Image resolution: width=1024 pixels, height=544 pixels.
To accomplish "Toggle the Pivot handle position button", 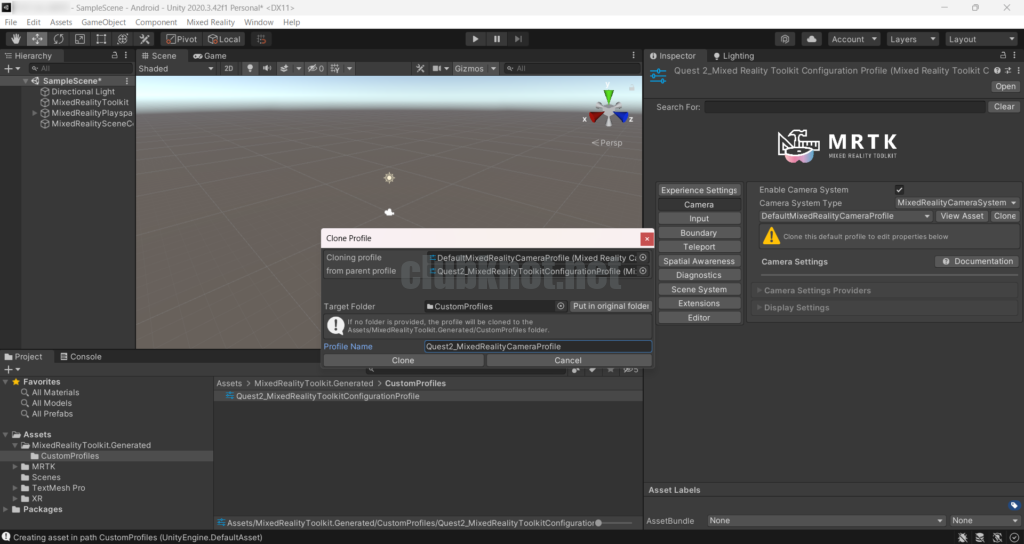I will click(x=182, y=39).
